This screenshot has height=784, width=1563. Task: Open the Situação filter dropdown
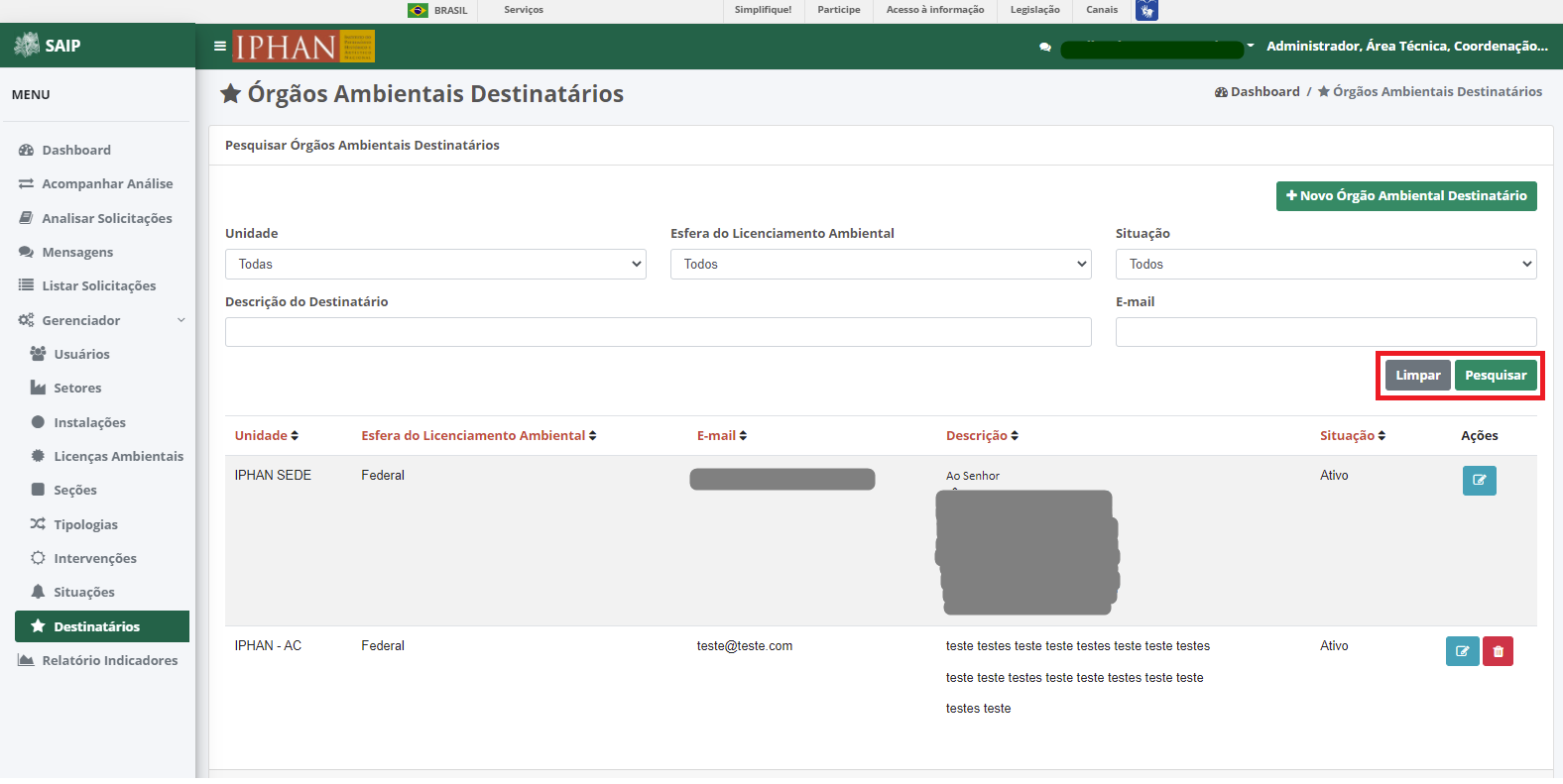[x=1326, y=264]
